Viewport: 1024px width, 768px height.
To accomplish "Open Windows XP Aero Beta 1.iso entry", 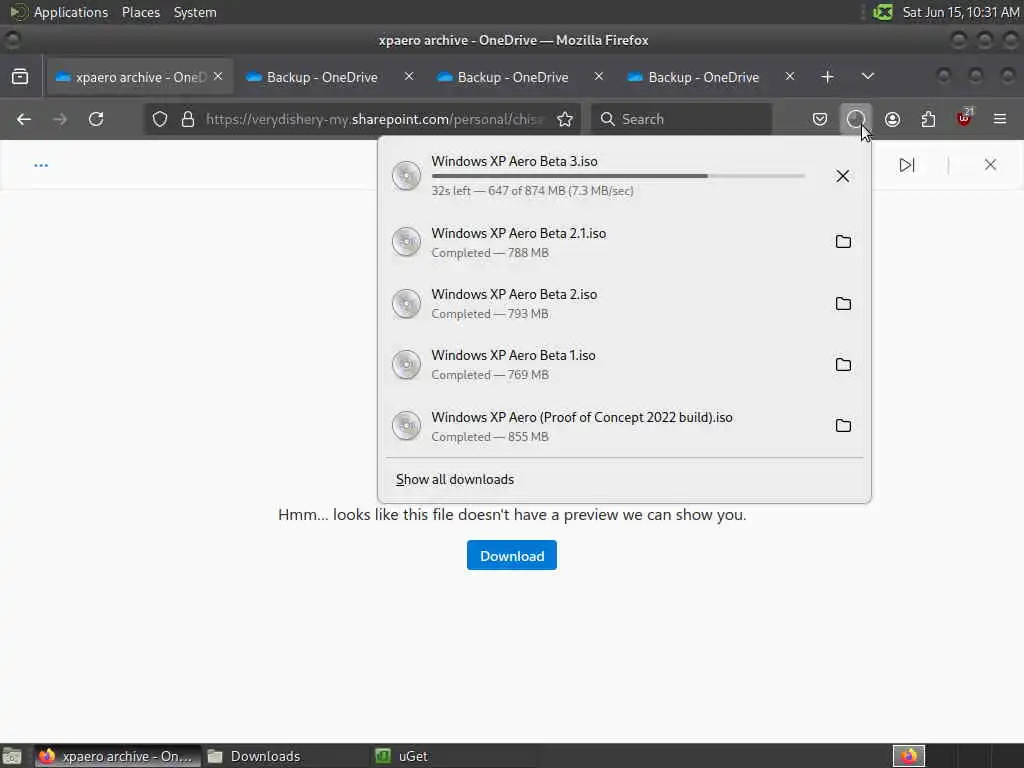I will pos(624,364).
